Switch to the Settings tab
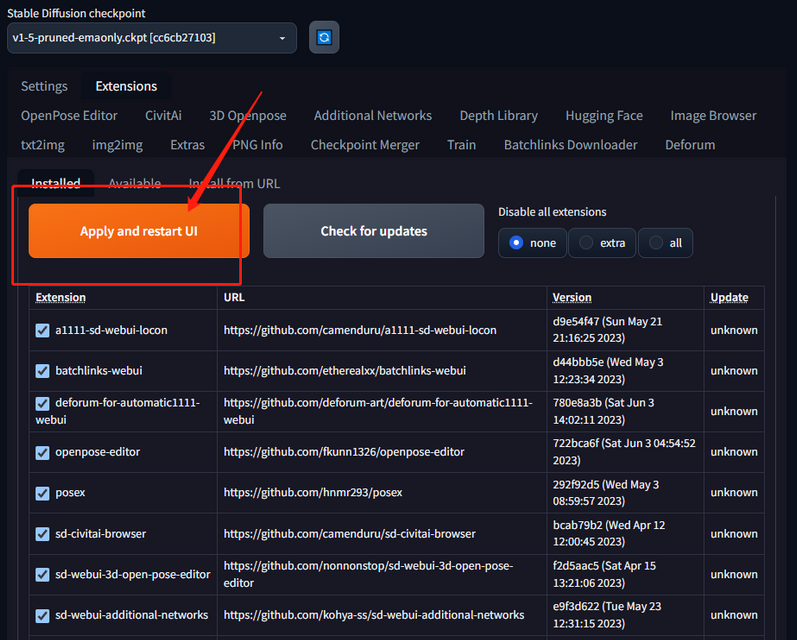Screen dimensions: 797x640 pyautogui.click(x=44, y=86)
